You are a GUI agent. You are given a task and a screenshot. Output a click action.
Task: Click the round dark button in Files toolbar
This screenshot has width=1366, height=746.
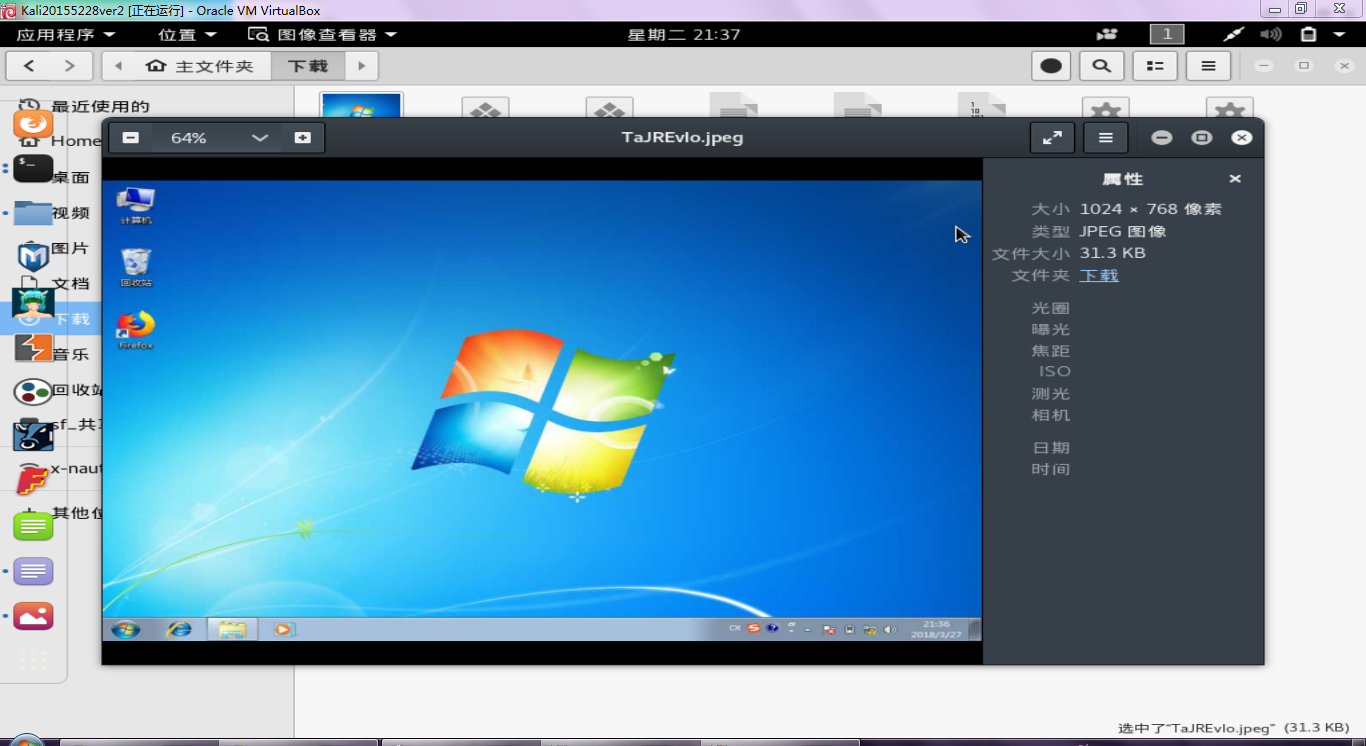tap(1051, 66)
